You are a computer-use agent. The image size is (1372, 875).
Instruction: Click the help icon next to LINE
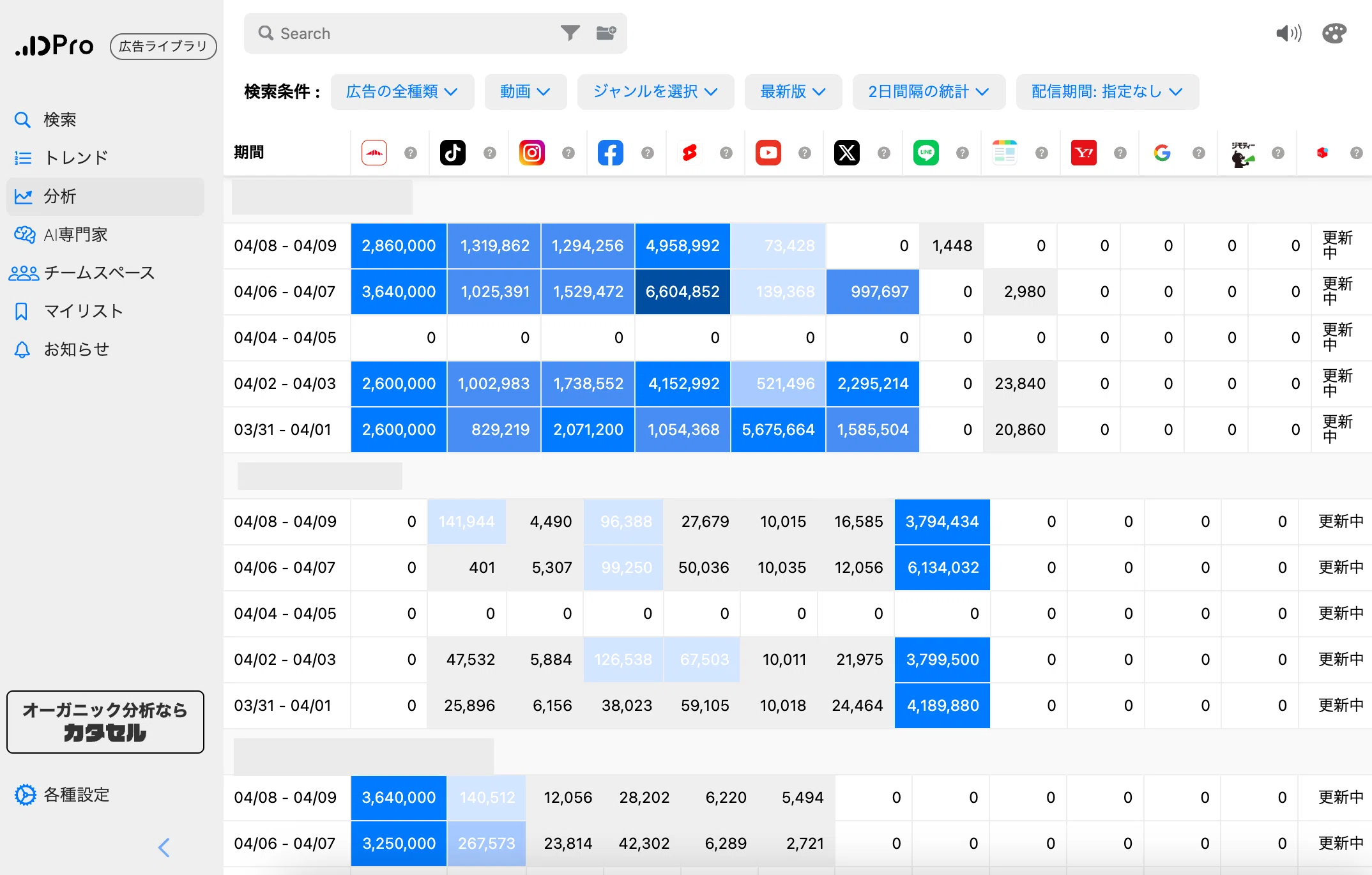pos(963,153)
